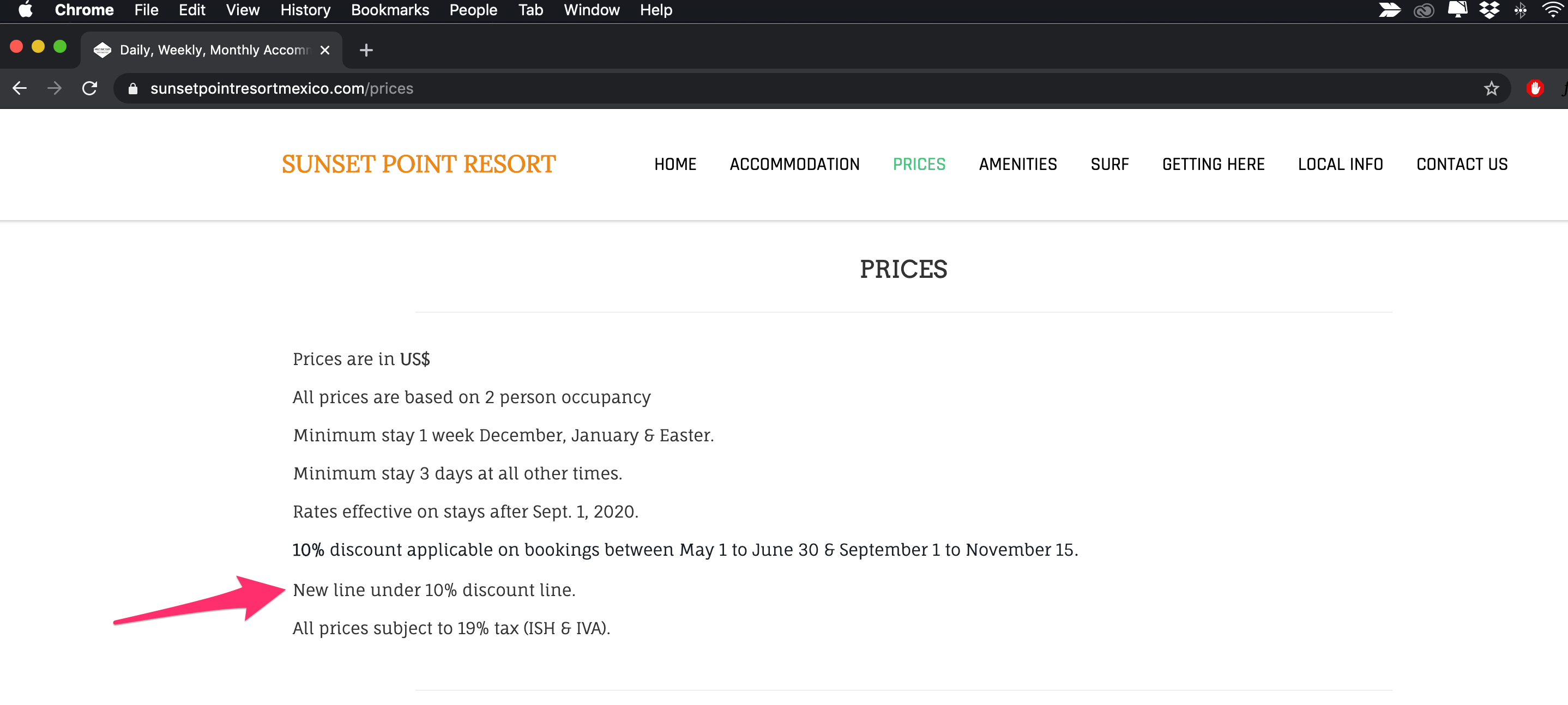The image size is (1568, 705).
Task: Open the Bookmarks menu
Action: pyautogui.click(x=390, y=10)
